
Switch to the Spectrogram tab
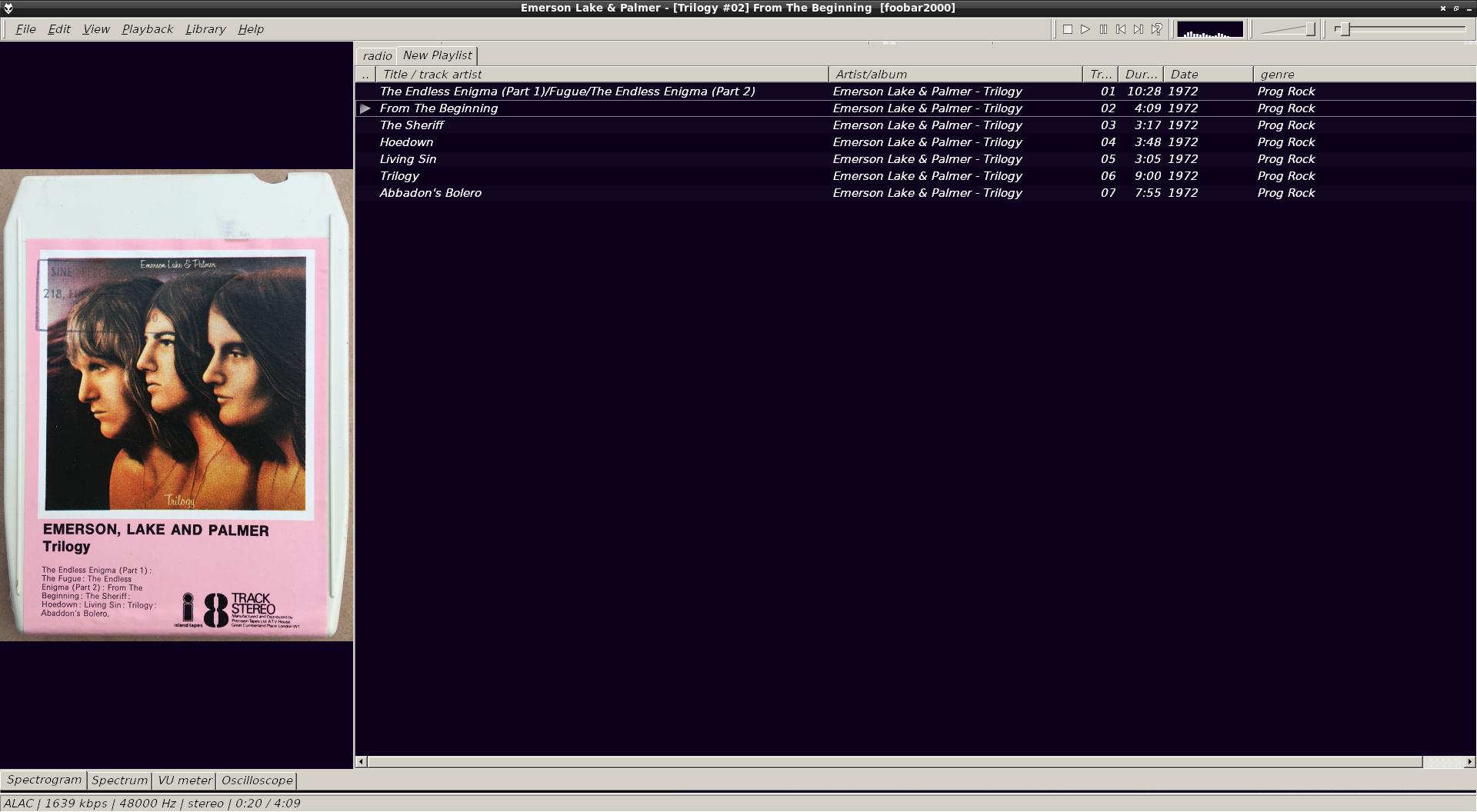(x=44, y=780)
